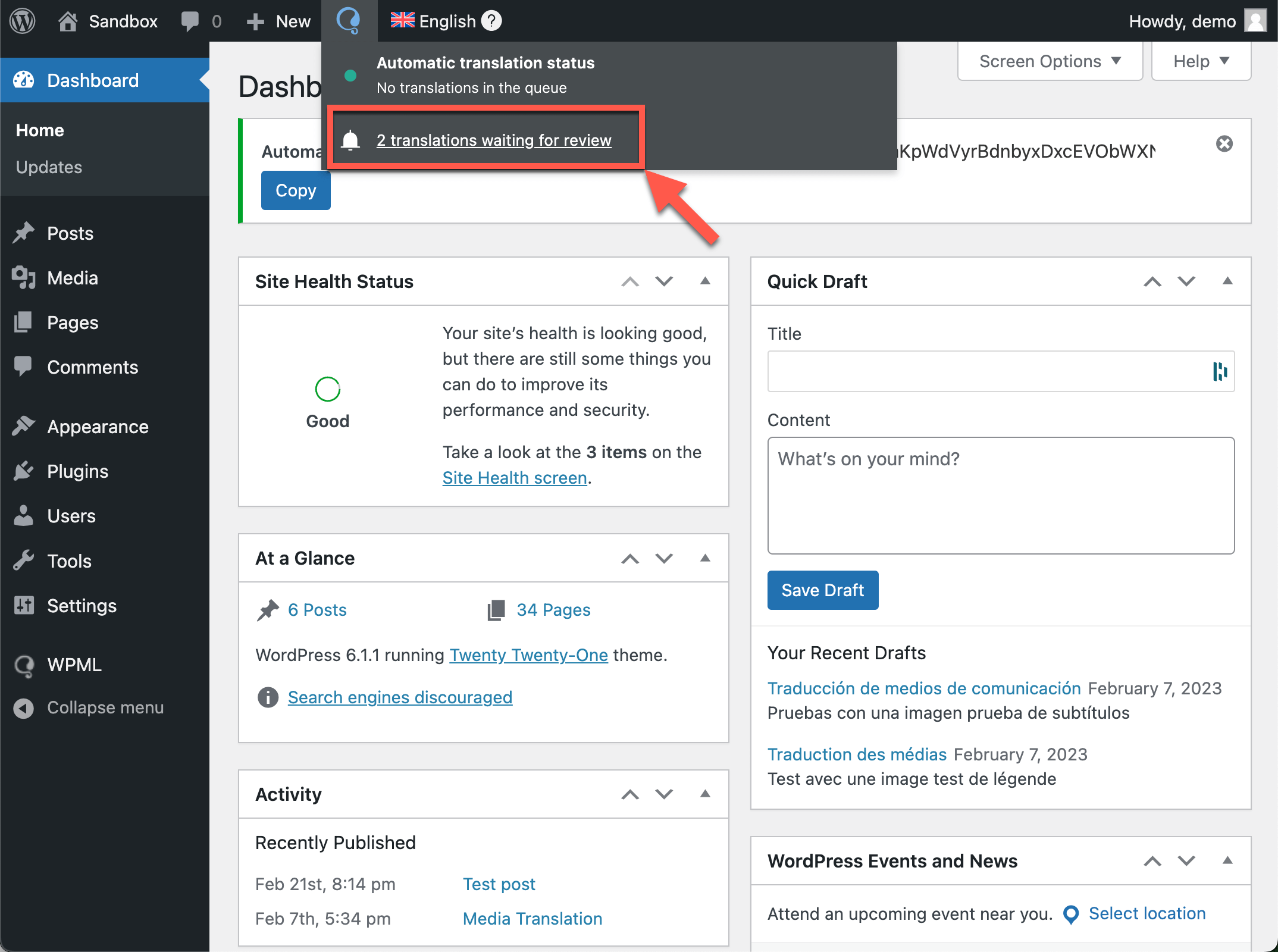Toggle the At a Glance panel triangle
Viewport: 1278px width, 952px height.
705,558
